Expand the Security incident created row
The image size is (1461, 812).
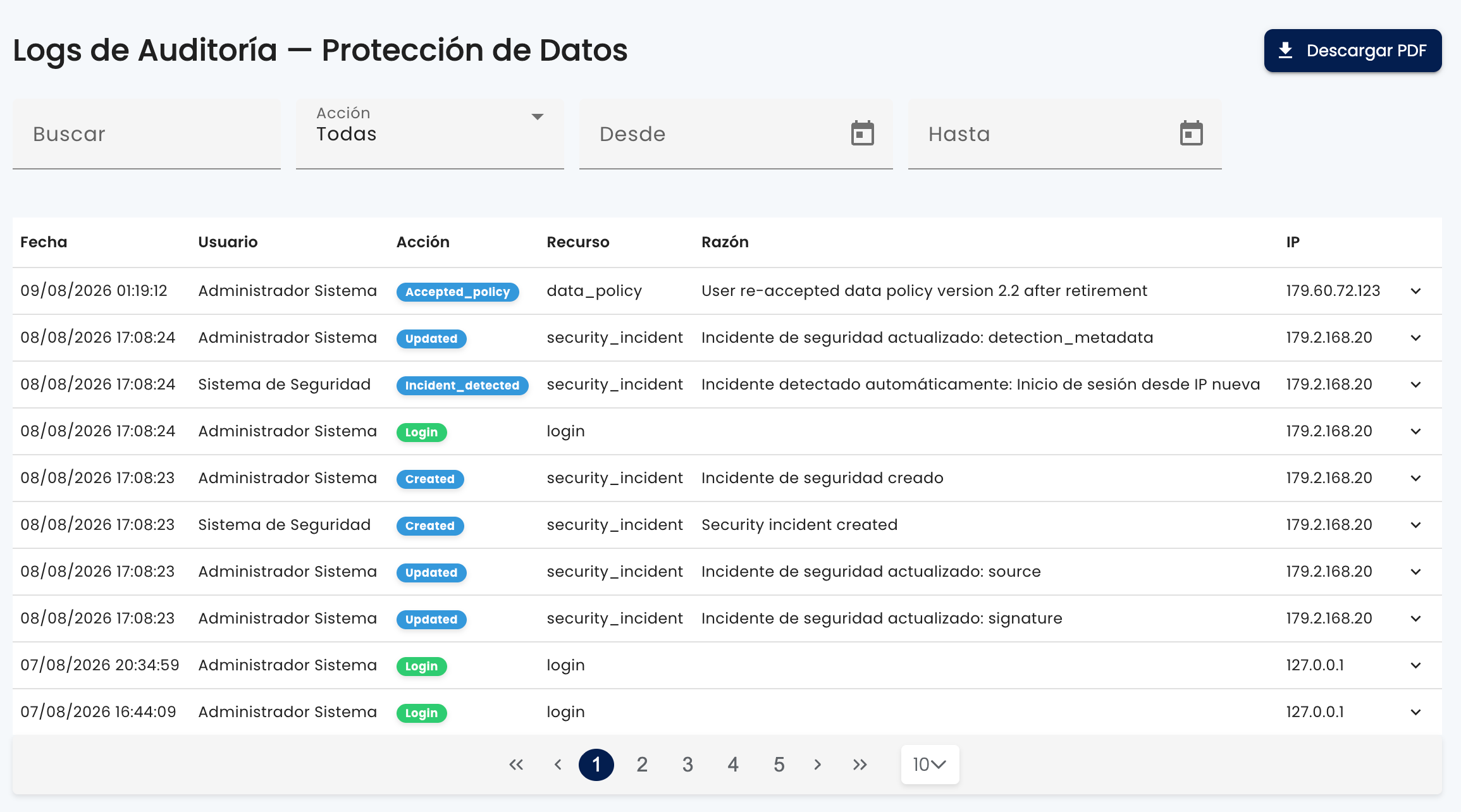click(x=1416, y=525)
